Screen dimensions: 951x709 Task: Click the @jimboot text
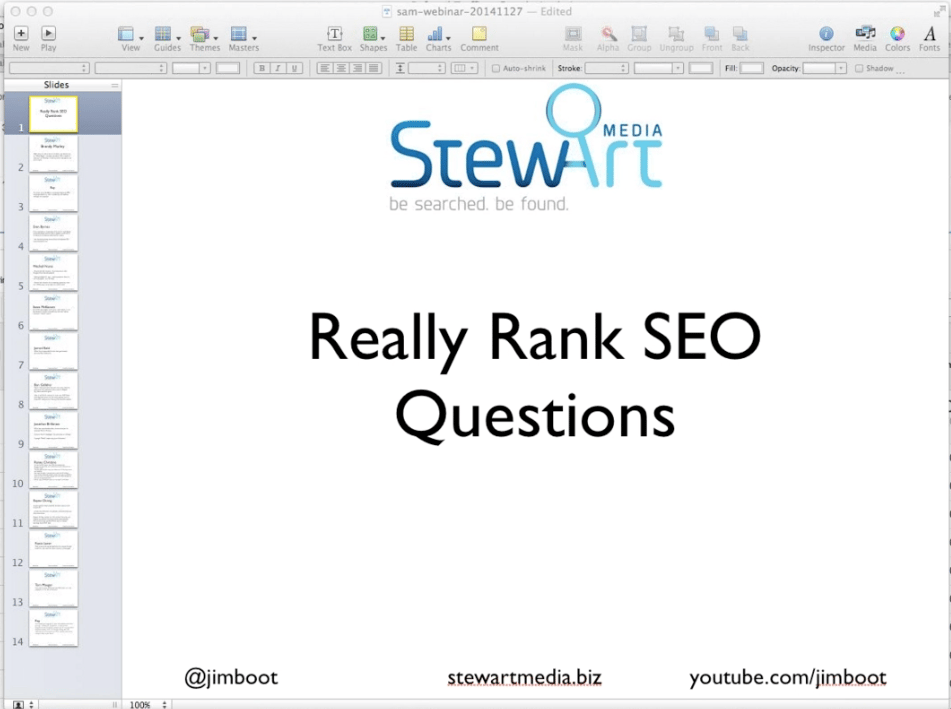231,677
